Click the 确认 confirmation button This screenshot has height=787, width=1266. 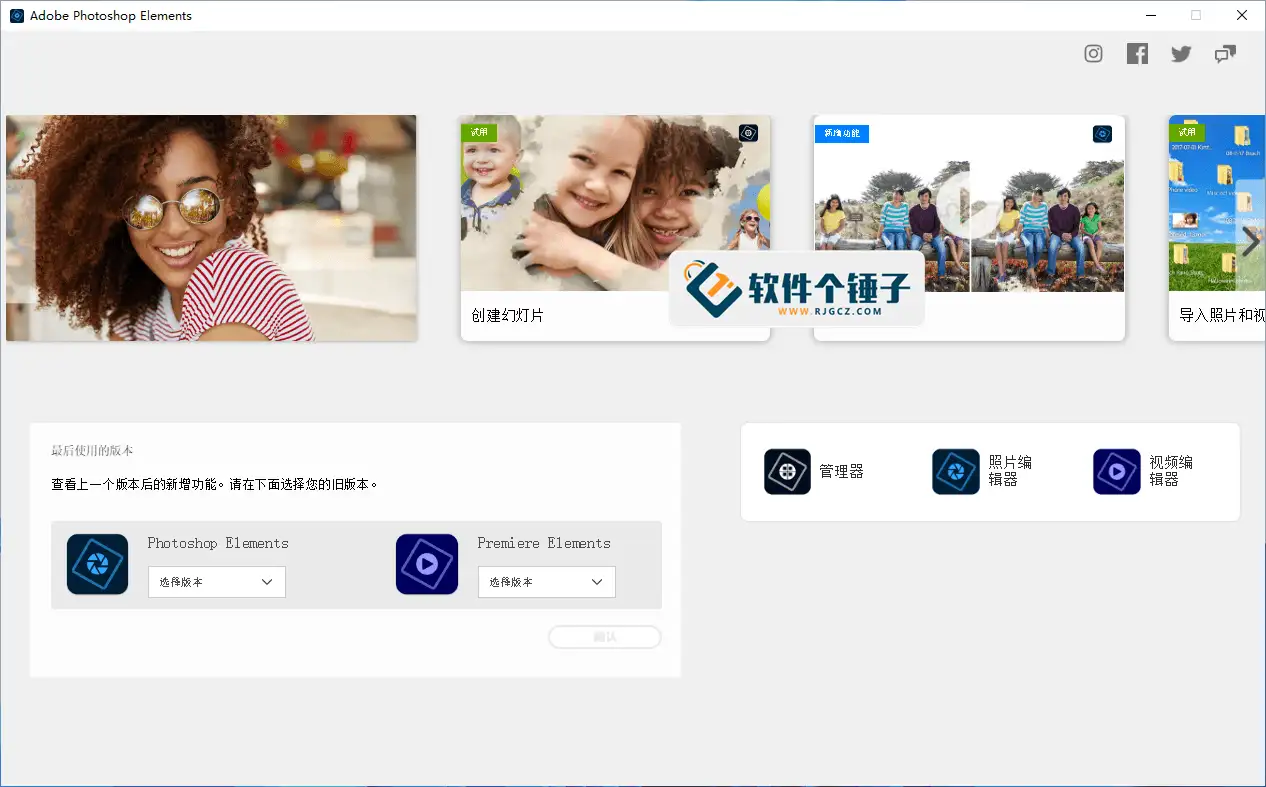(604, 637)
